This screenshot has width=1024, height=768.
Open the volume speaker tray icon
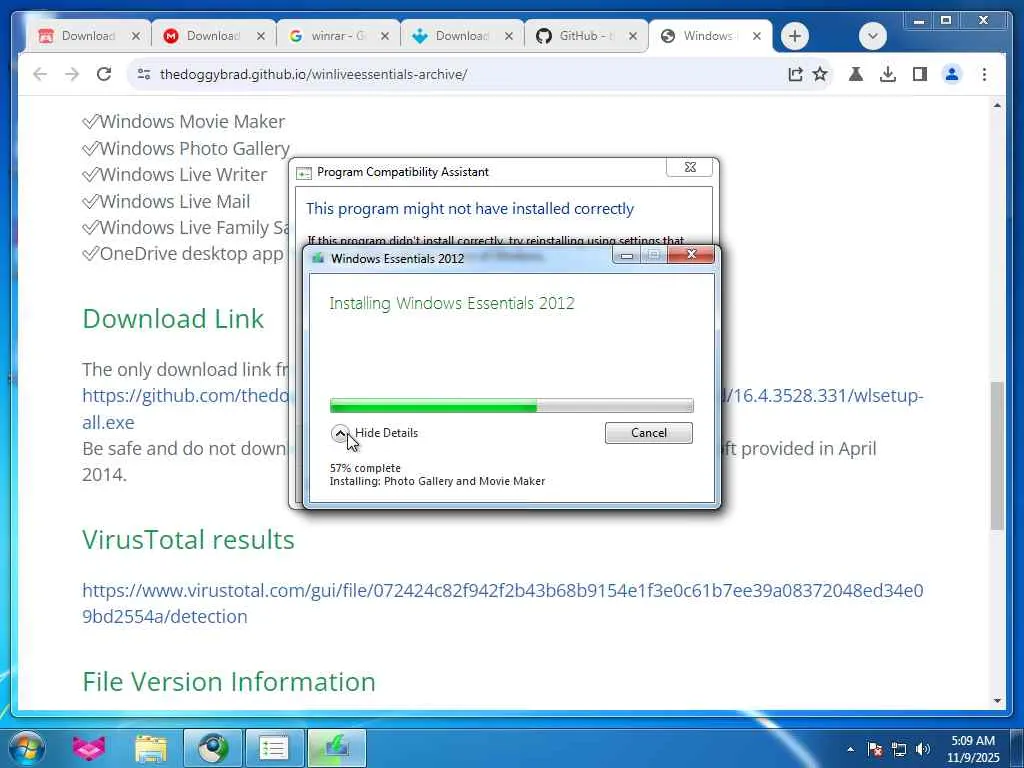point(923,749)
